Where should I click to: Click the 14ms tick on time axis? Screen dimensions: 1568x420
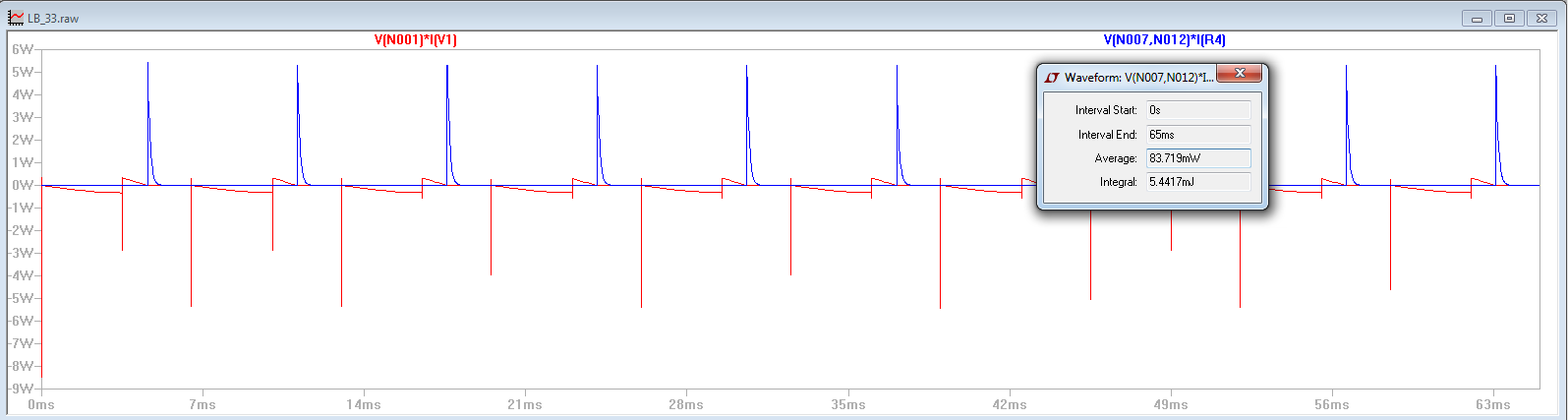point(363,404)
